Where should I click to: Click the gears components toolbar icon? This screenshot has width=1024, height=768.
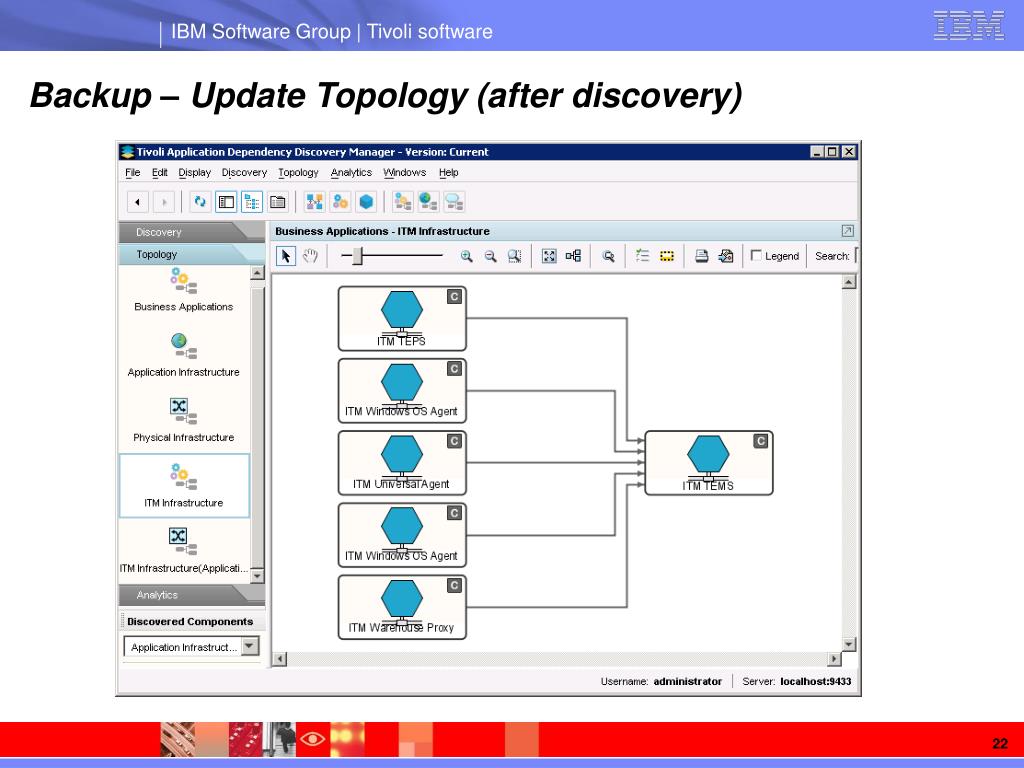[x=340, y=202]
